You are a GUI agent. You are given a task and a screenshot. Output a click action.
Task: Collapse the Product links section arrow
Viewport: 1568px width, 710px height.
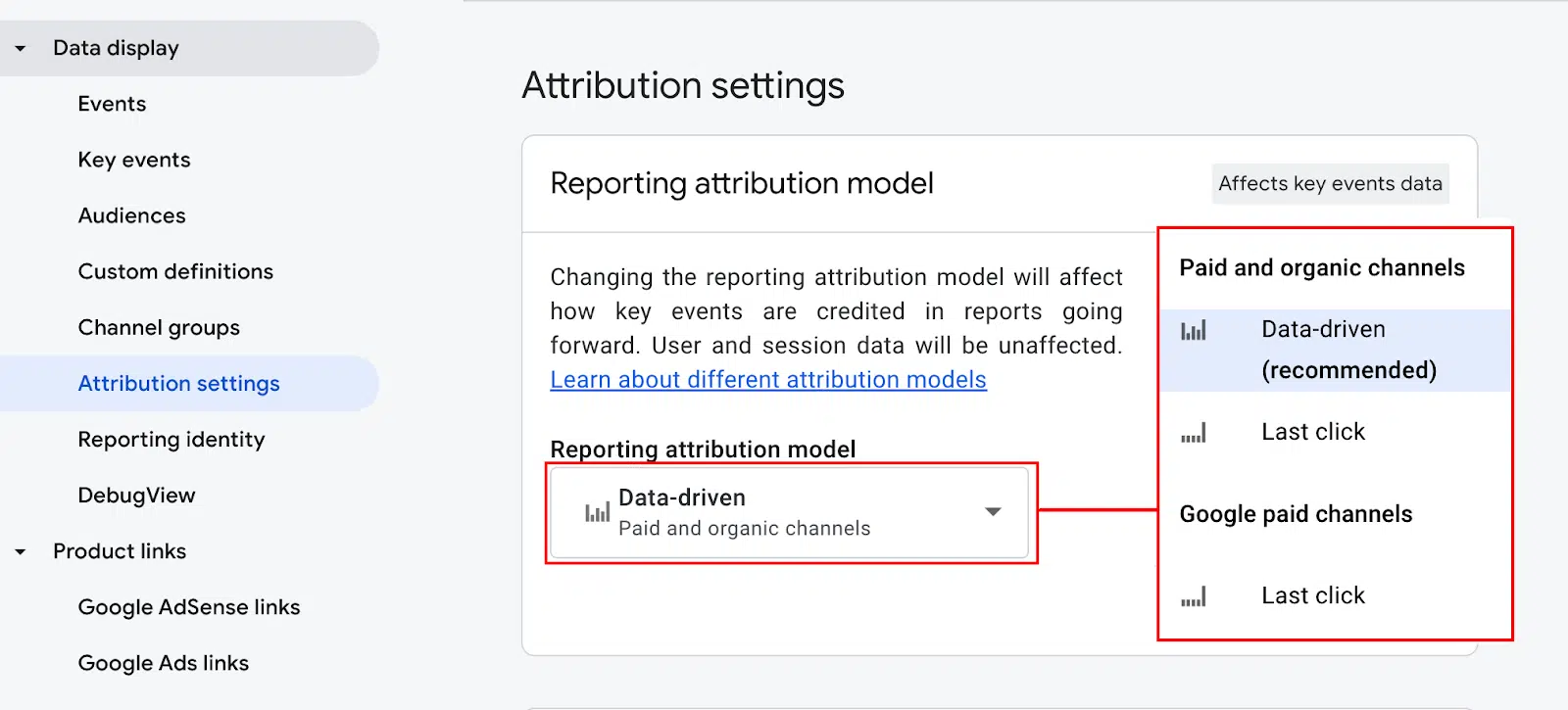click(21, 551)
